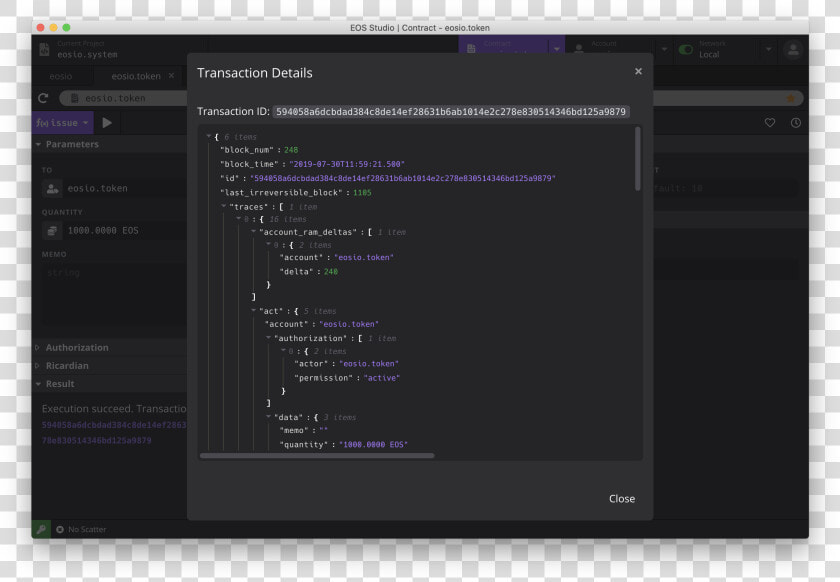Click the Close button in the dialog
840x582 pixels.
[621, 498]
